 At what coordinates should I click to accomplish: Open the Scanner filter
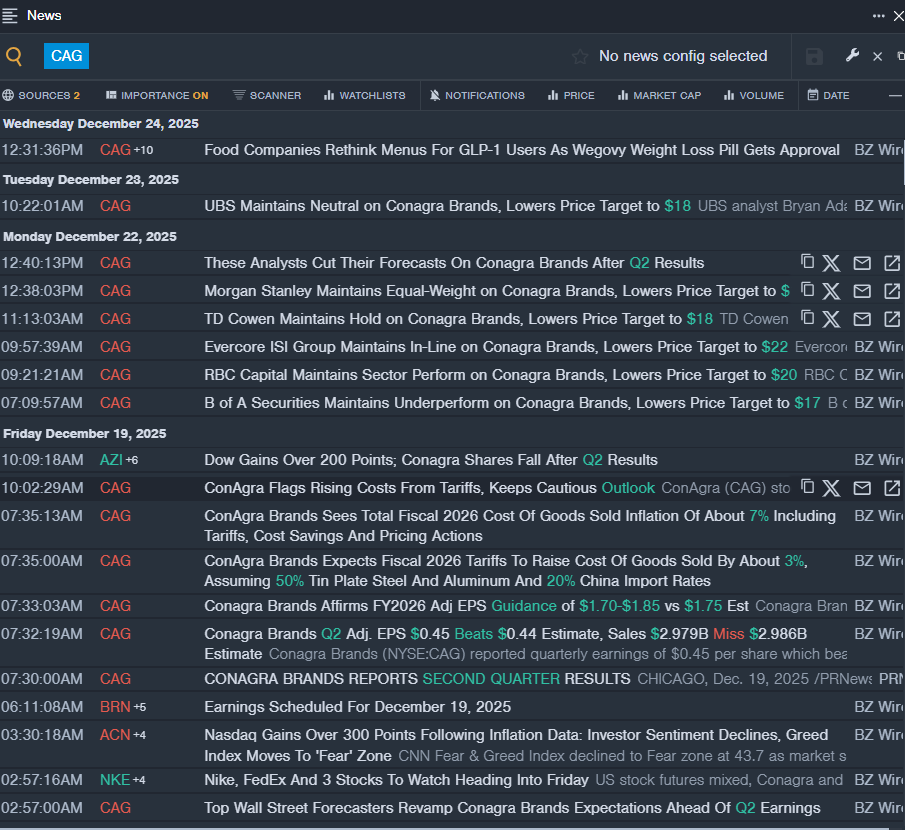[x=267, y=95]
